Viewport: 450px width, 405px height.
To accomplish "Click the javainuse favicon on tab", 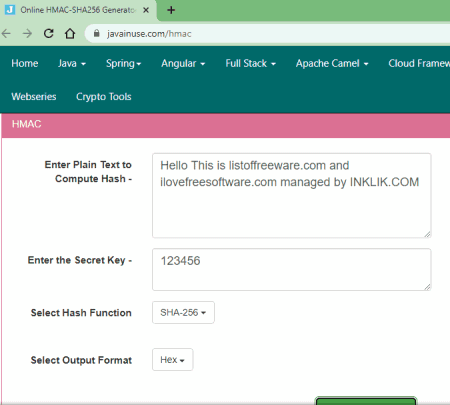I will click(10, 10).
